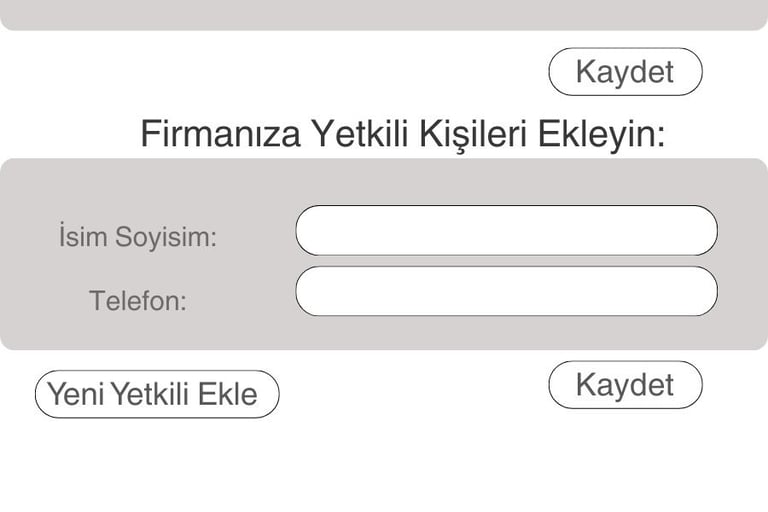Click the Telefon label text
The width and height of the screenshot is (768, 512).
(138, 300)
